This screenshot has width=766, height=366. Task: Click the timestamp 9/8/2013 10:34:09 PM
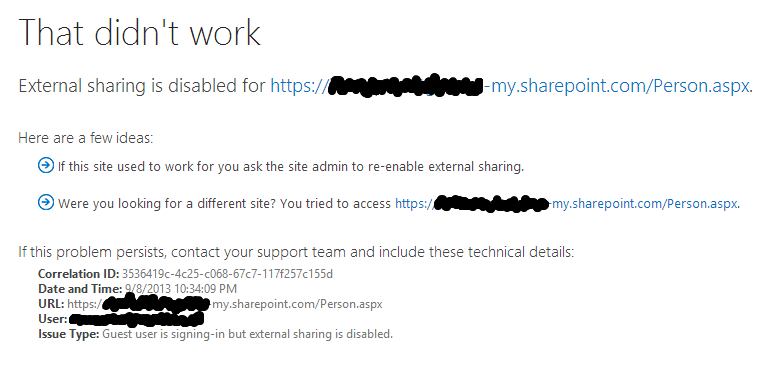181,288
